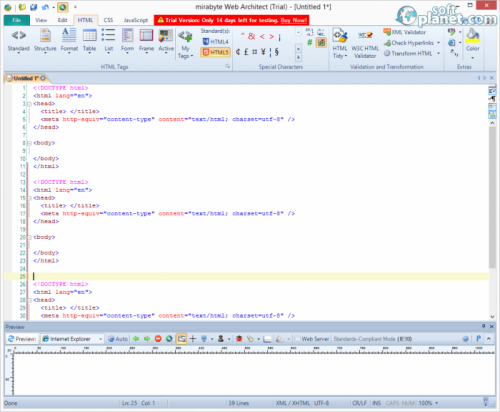Open the Frame tags menu
The width and height of the screenshot is (500, 412).
(146, 41)
